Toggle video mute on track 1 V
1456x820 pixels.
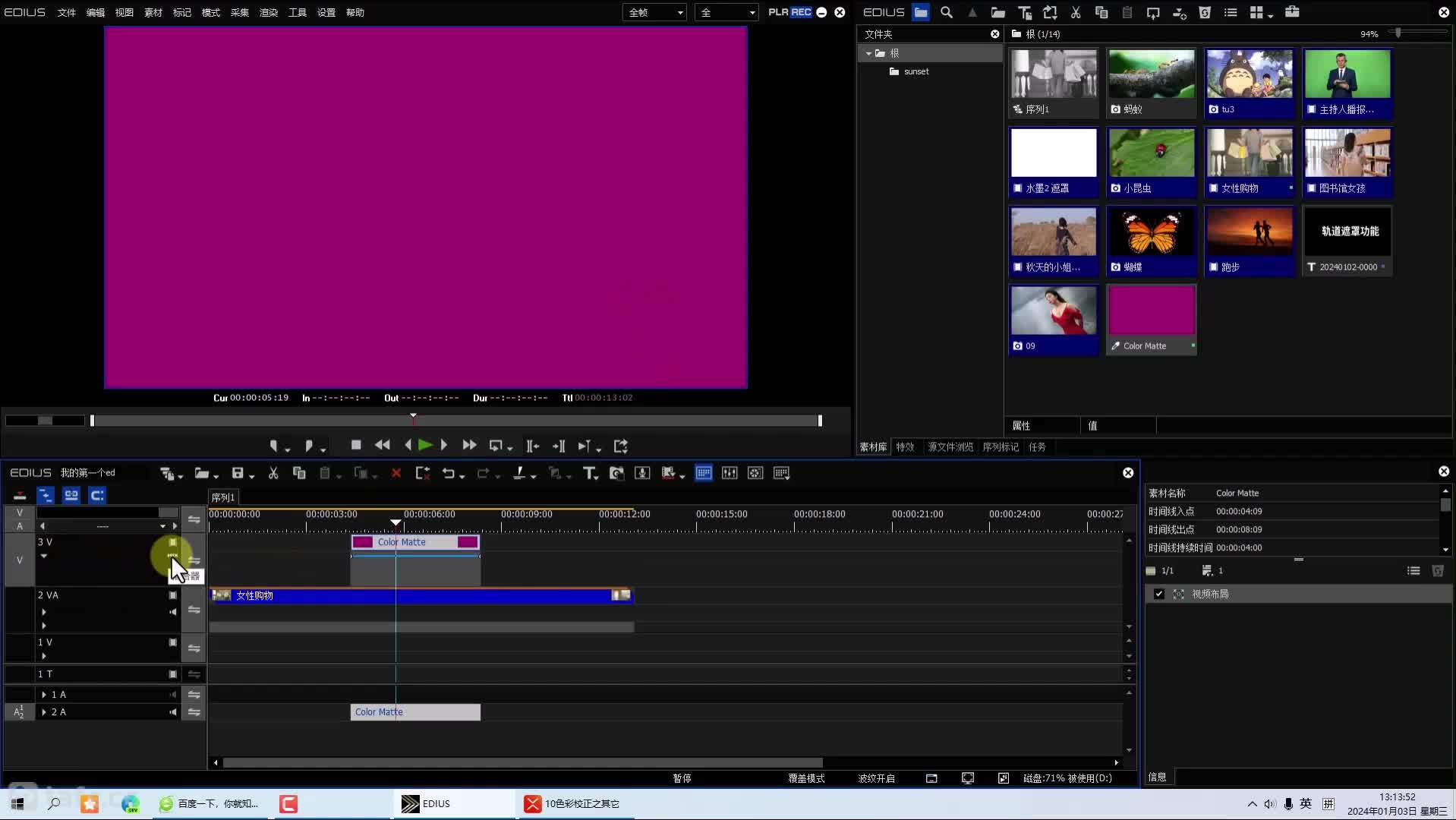(173, 642)
